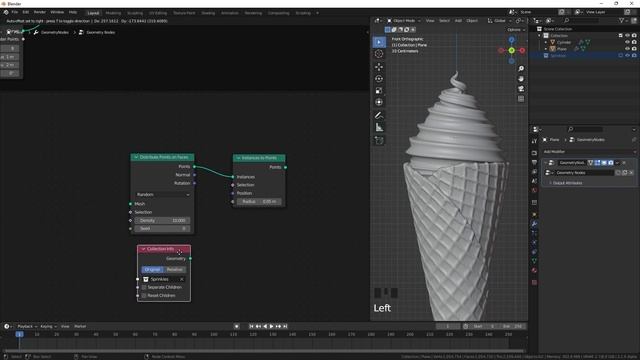The width and height of the screenshot is (640, 360).
Task: Open the Output properties tab icon
Action: pyautogui.click(x=534, y=162)
